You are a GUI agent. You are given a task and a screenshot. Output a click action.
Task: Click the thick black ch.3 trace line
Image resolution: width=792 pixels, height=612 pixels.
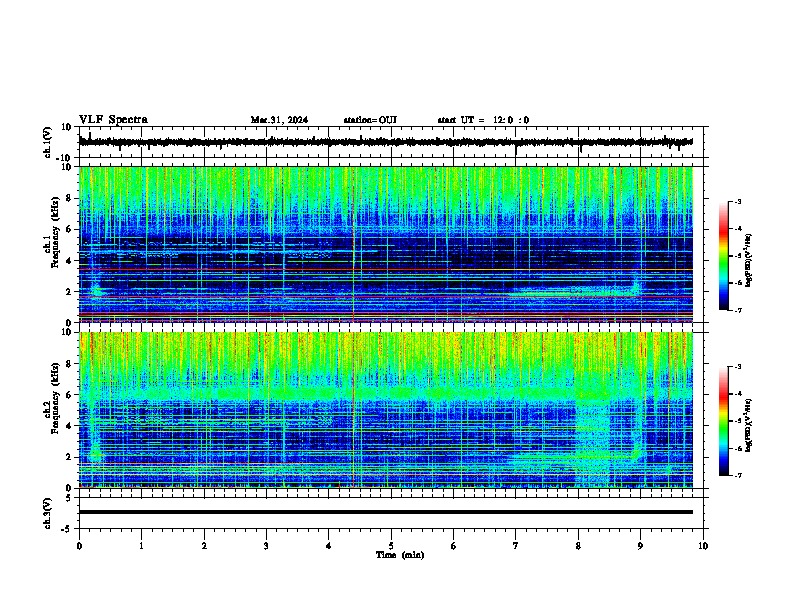point(386,512)
